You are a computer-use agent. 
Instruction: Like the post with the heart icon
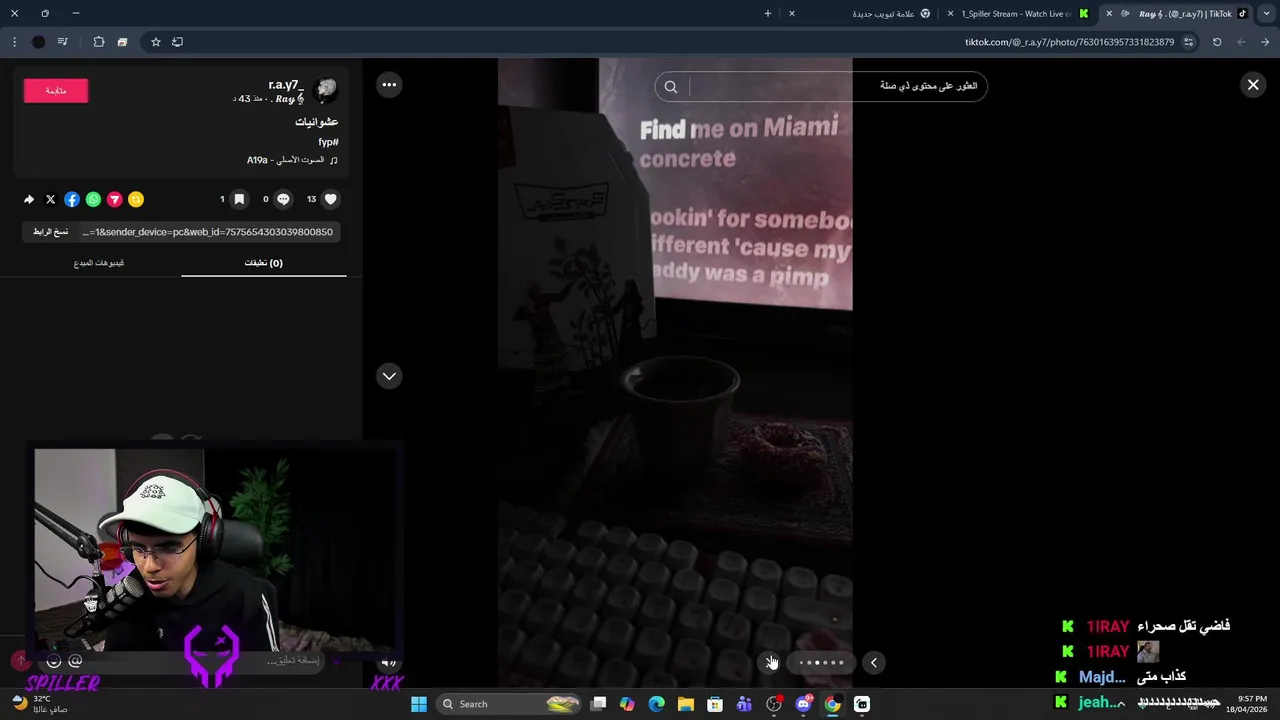click(331, 199)
